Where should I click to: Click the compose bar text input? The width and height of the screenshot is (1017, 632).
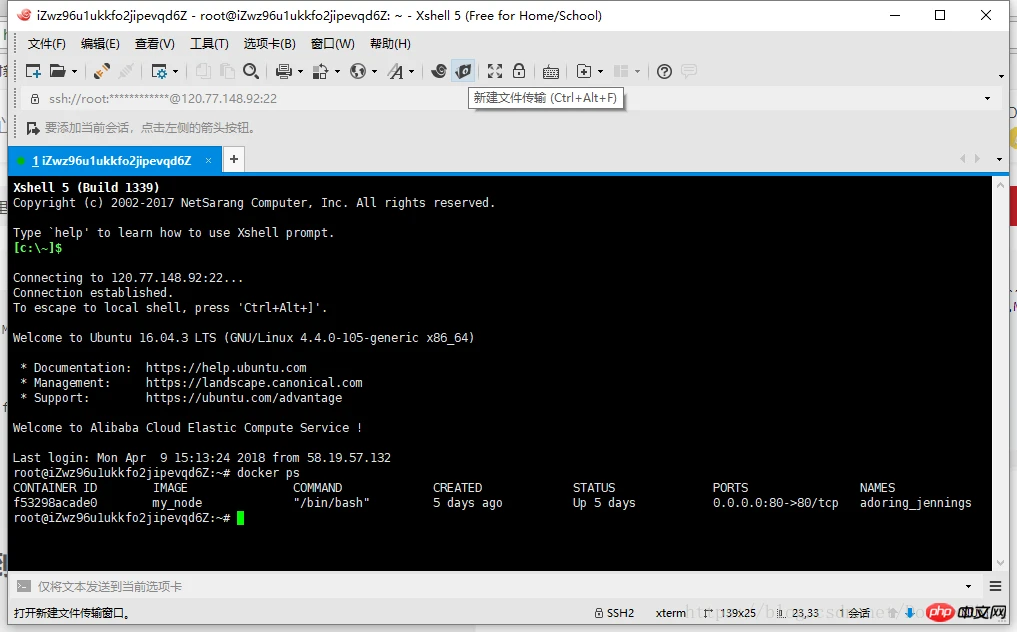pyautogui.click(x=496, y=586)
